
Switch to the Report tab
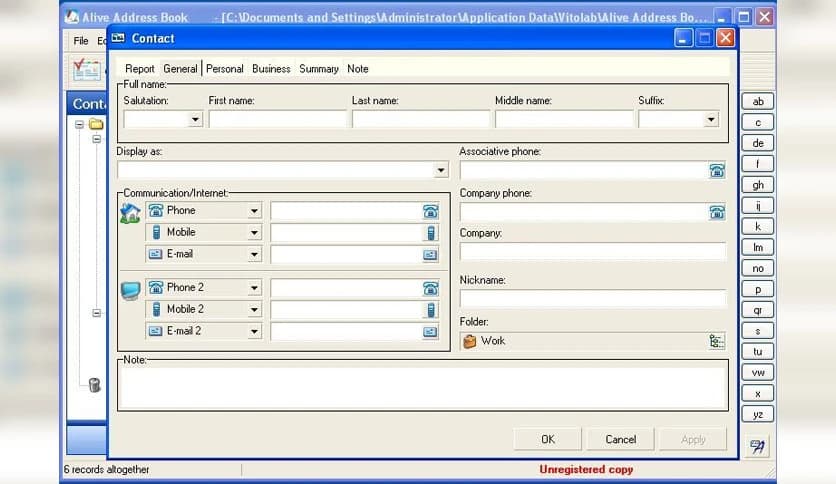(140, 69)
